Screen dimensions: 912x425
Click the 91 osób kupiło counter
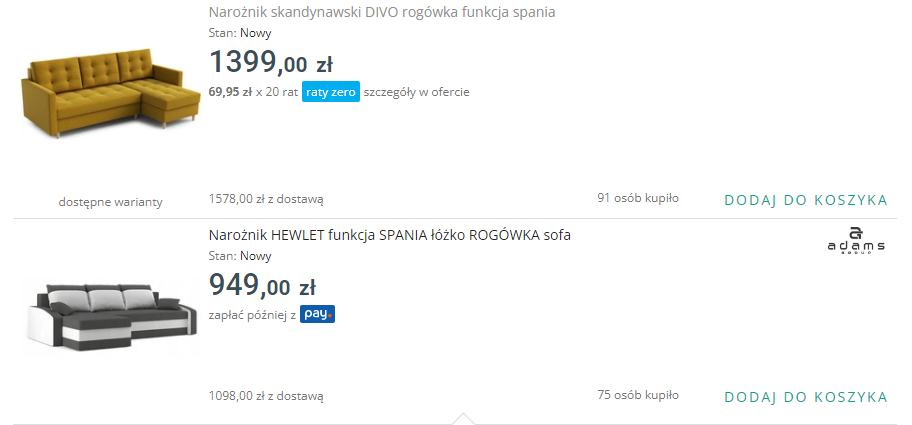(637, 198)
